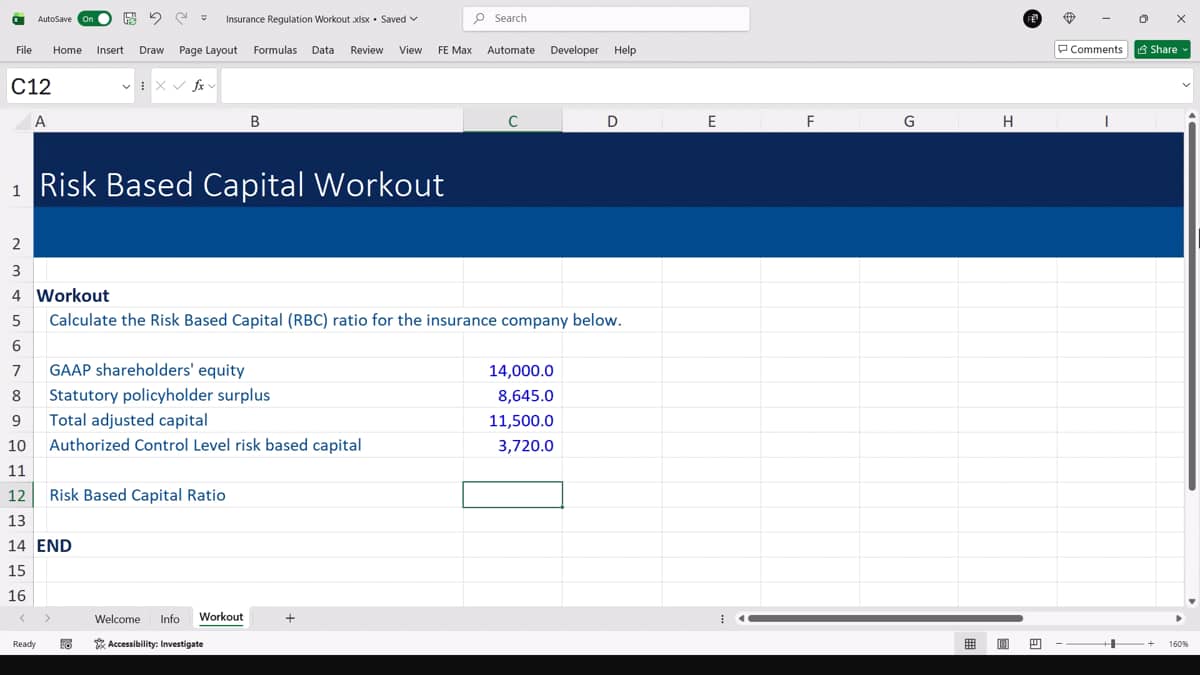Click the Insert Function fx icon
This screenshot has width=1200, height=675.
coord(199,86)
